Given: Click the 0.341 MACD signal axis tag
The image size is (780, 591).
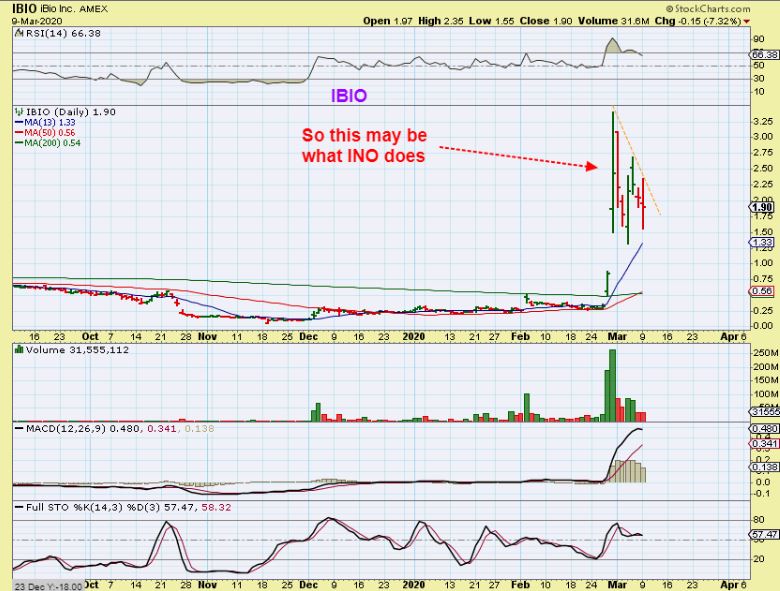Looking at the screenshot, I should [x=764, y=444].
